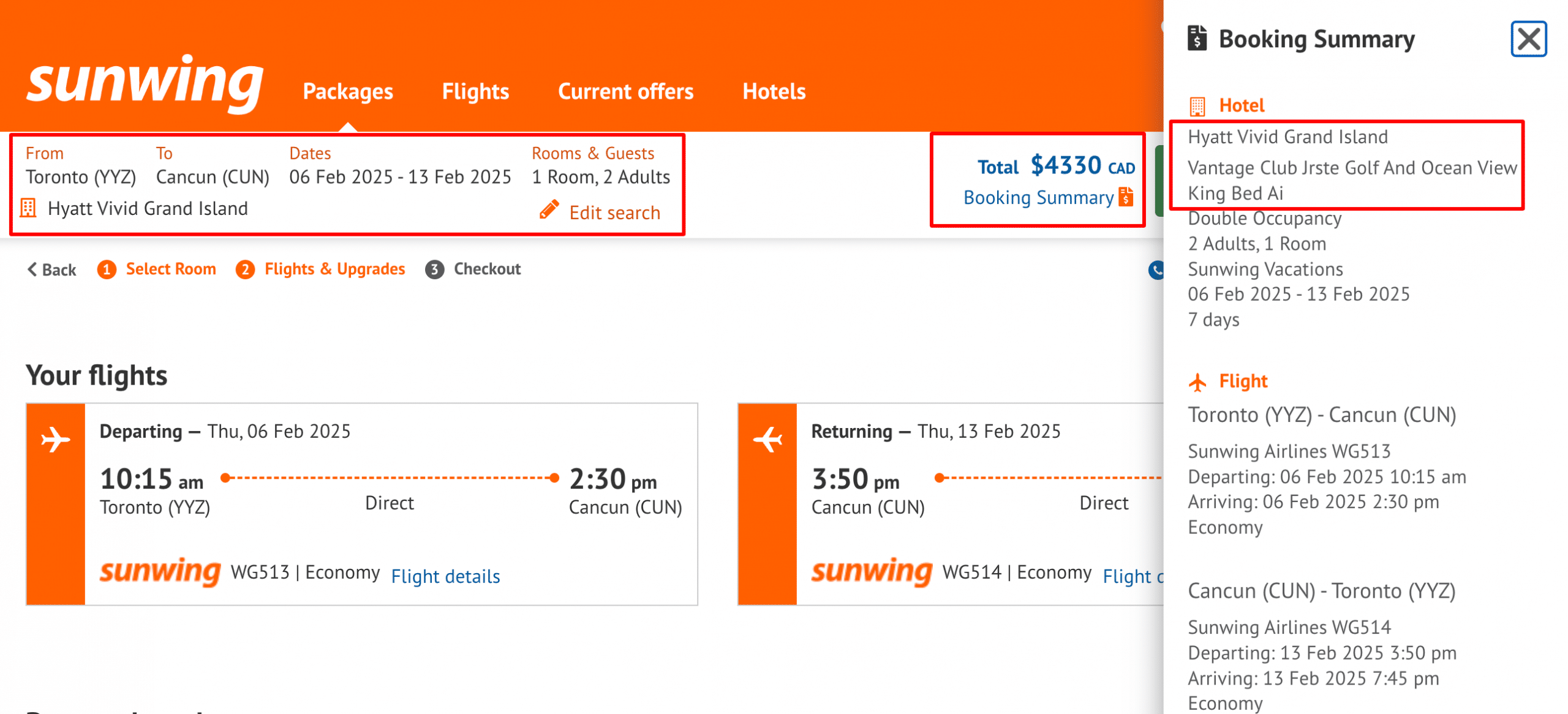Close the Booking Summary panel
This screenshot has height=714, width=1568.
coord(1528,39)
